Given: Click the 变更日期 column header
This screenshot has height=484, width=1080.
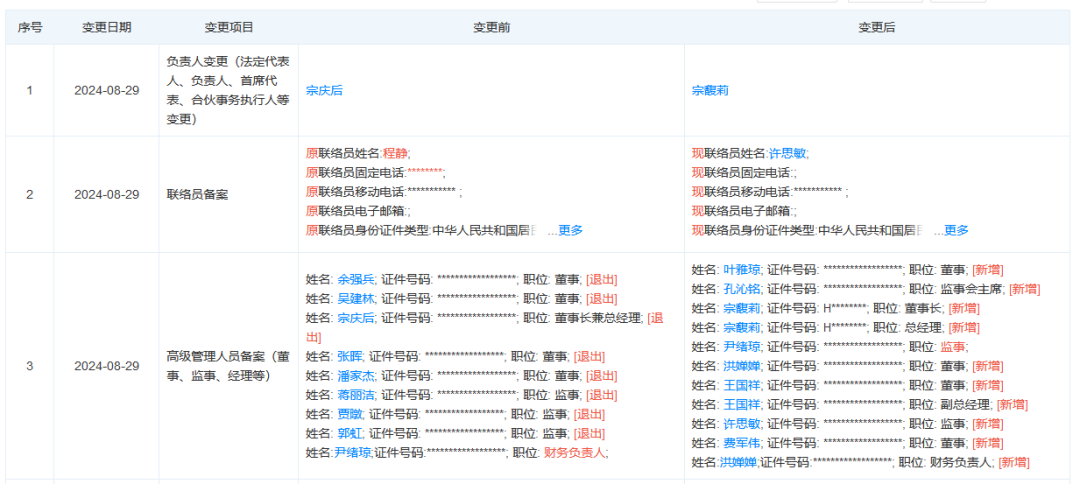Looking at the screenshot, I should click(x=106, y=27).
